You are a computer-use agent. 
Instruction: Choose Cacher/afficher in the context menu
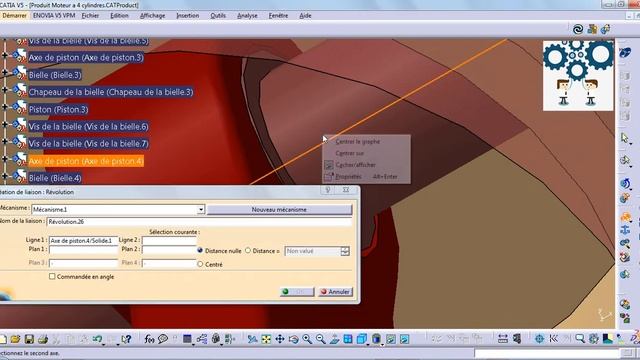click(x=356, y=165)
